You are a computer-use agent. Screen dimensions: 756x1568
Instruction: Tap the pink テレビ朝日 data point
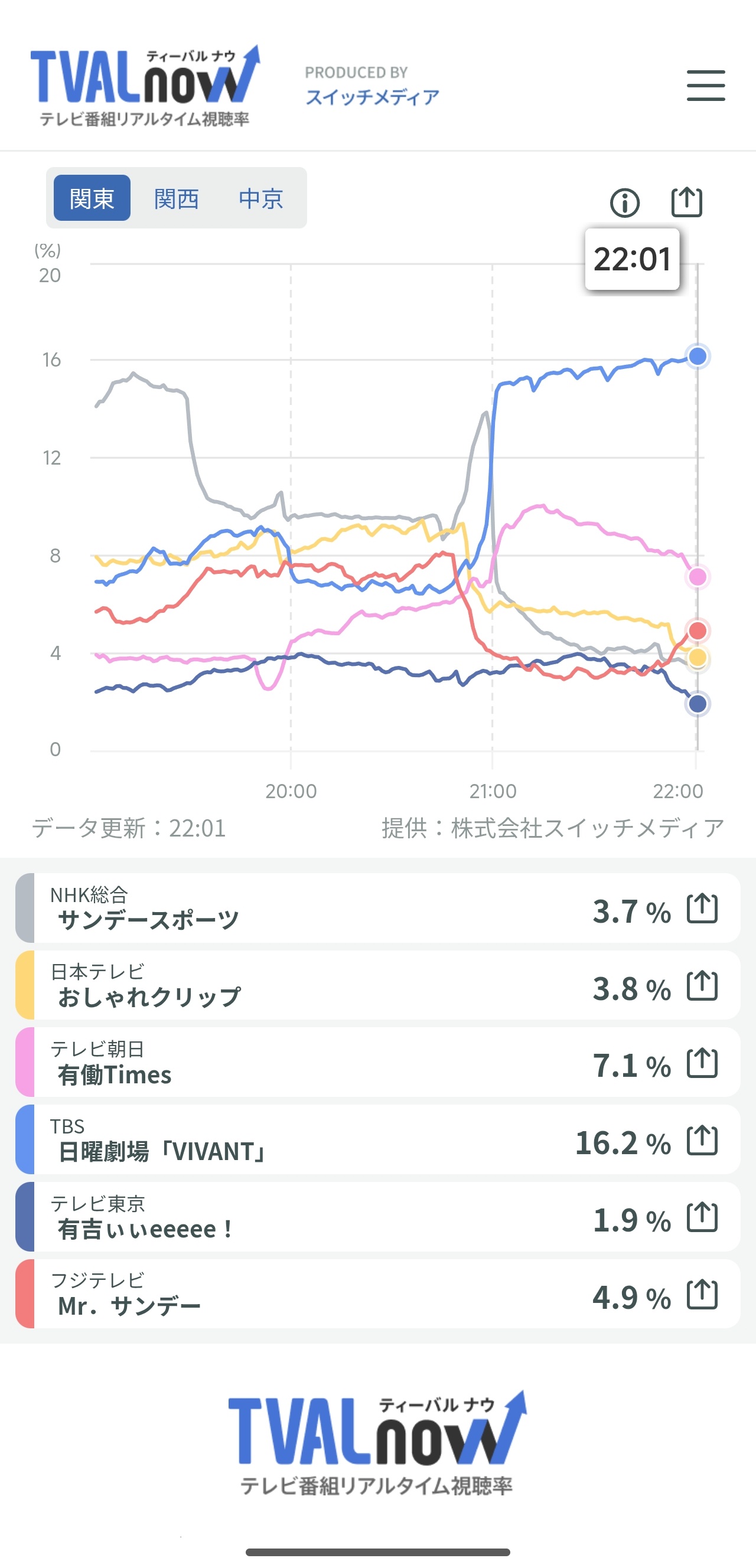coord(697,576)
